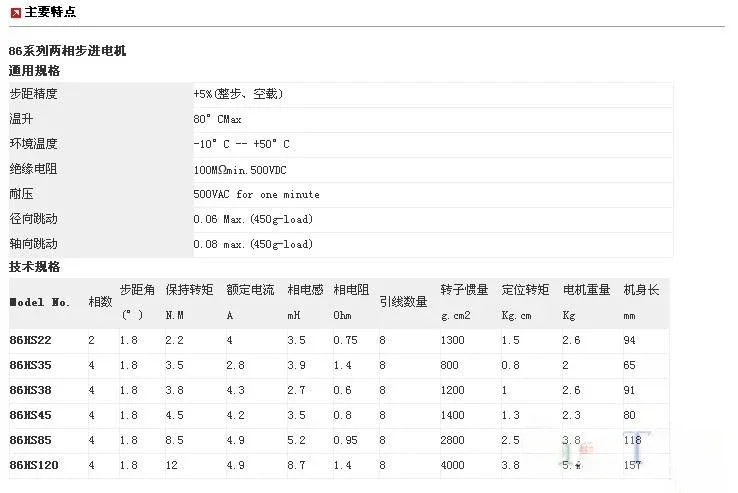Select model 86HS38 in the table
Image resolution: width=738 pixels, height=493 pixels.
[31, 390]
